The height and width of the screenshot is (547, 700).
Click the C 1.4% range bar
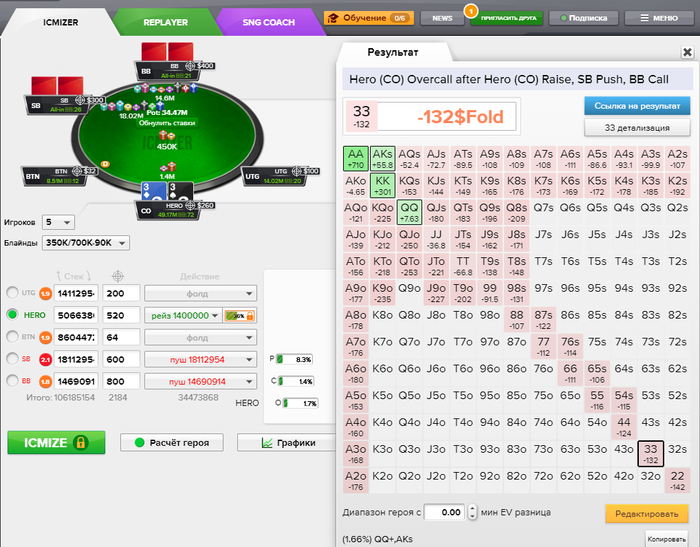point(296,381)
